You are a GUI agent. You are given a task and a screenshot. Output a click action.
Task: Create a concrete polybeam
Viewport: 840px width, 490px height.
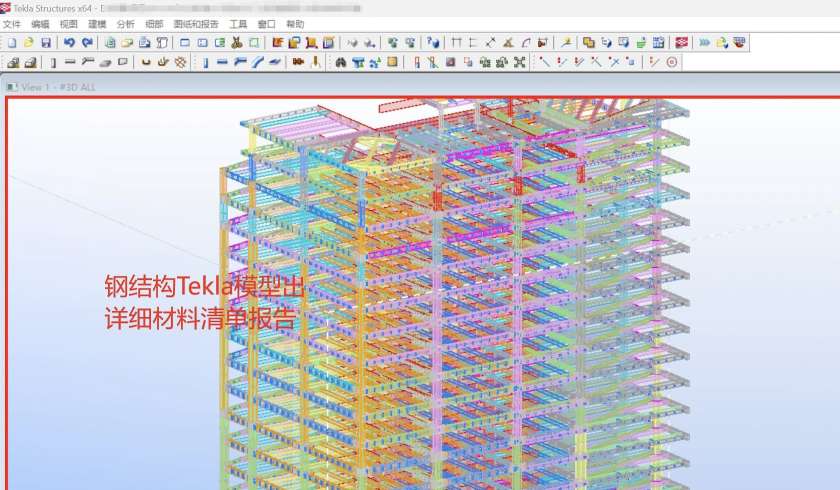88,63
